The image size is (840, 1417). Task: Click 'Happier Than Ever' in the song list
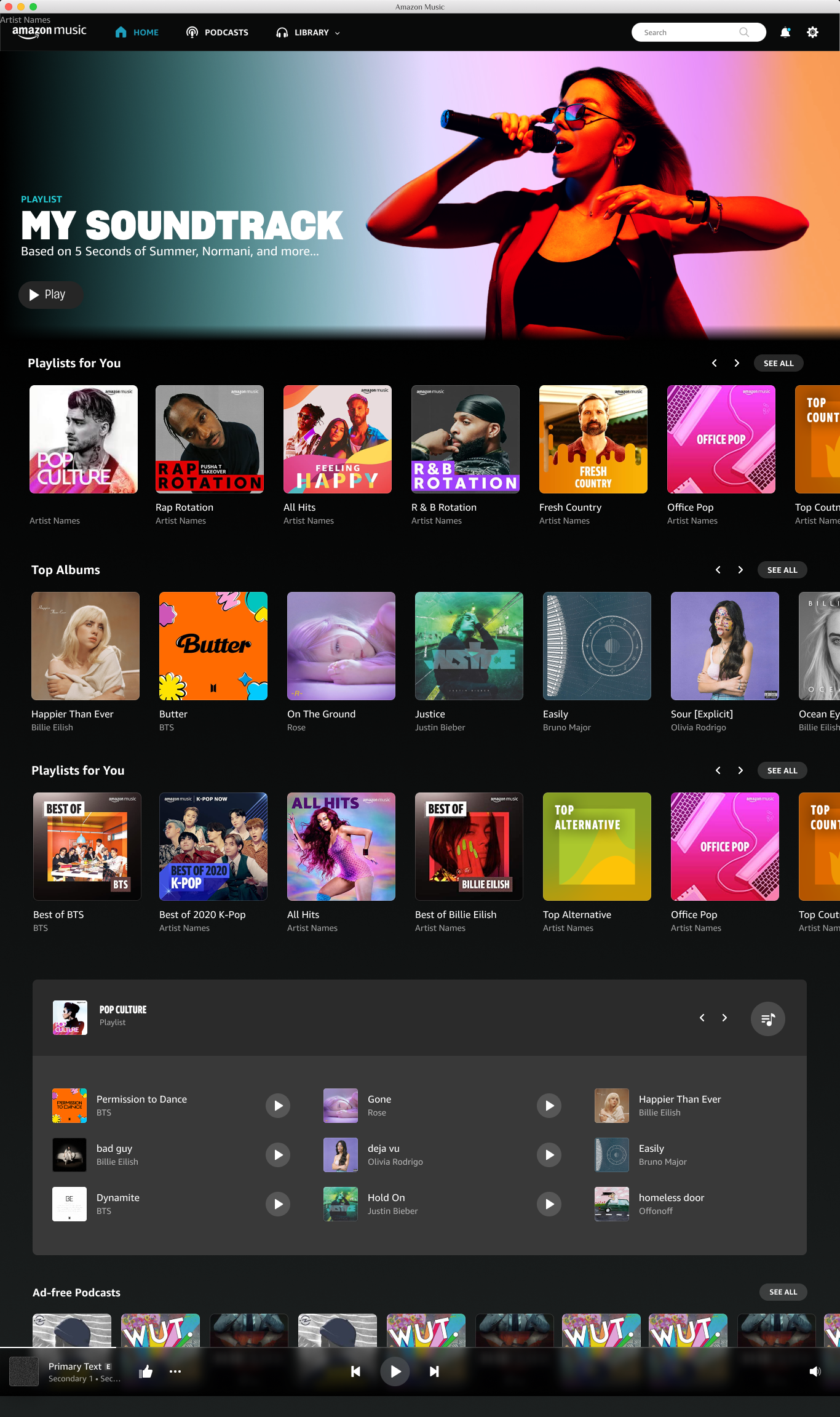[680, 1099]
